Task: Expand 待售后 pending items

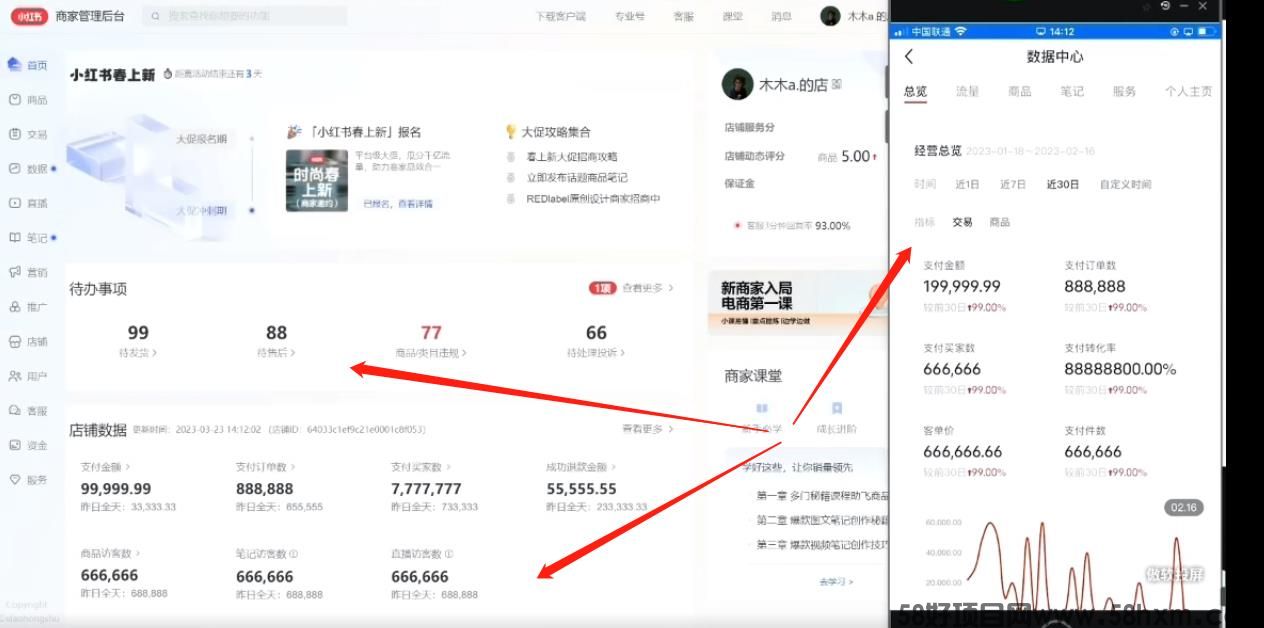Action: coord(276,353)
